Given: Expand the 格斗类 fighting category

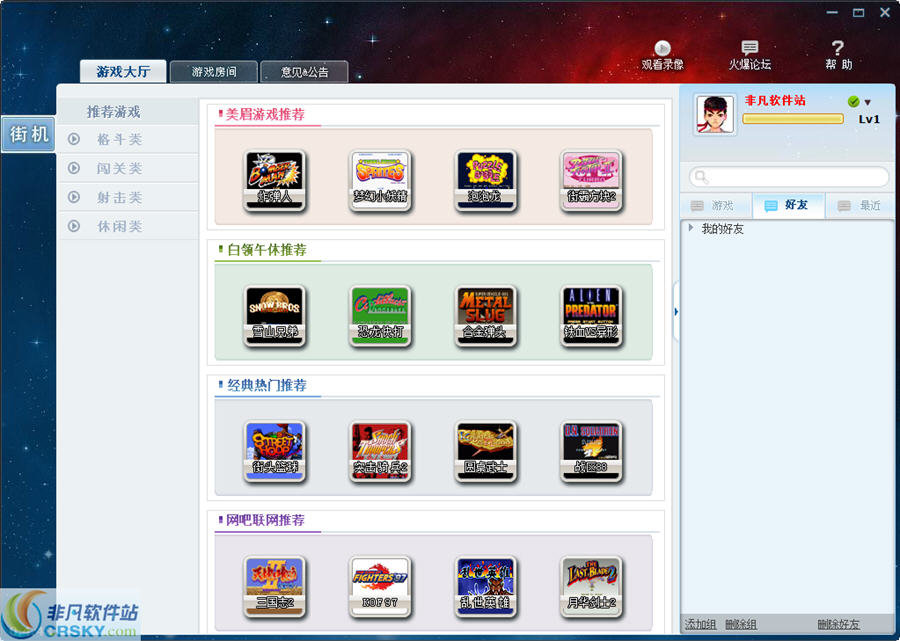Looking at the screenshot, I should pyautogui.click(x=128, y=139).
